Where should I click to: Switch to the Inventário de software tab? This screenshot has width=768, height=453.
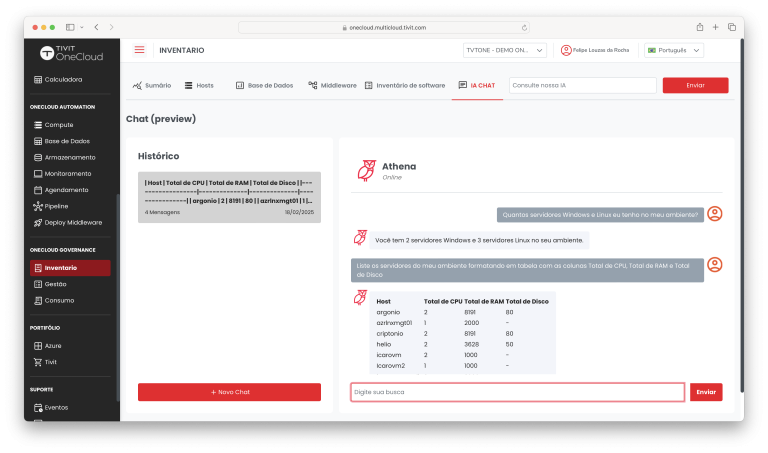[x=405, y=86]
